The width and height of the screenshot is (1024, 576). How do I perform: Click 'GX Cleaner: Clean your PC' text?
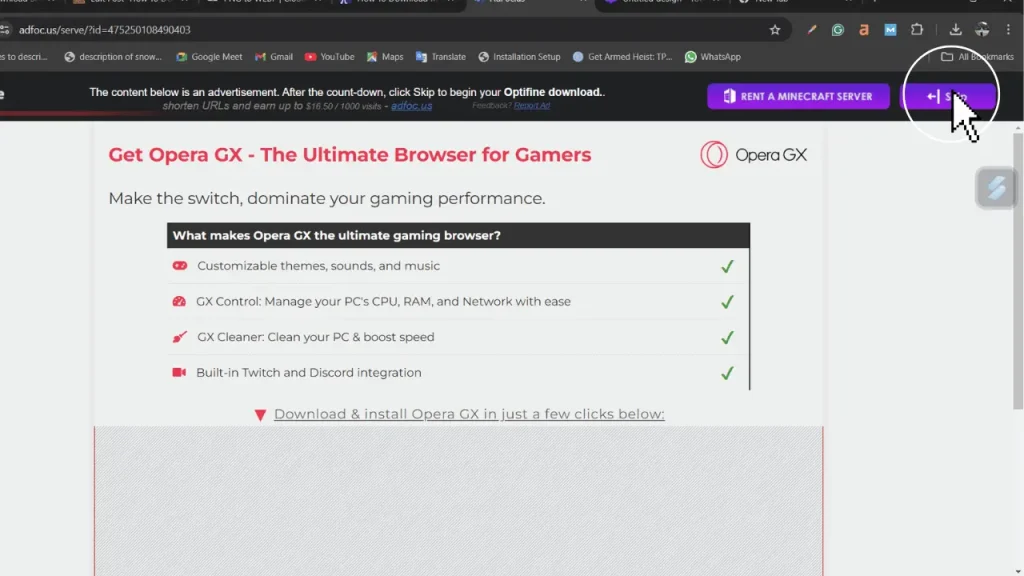click(x=315, y=337)
